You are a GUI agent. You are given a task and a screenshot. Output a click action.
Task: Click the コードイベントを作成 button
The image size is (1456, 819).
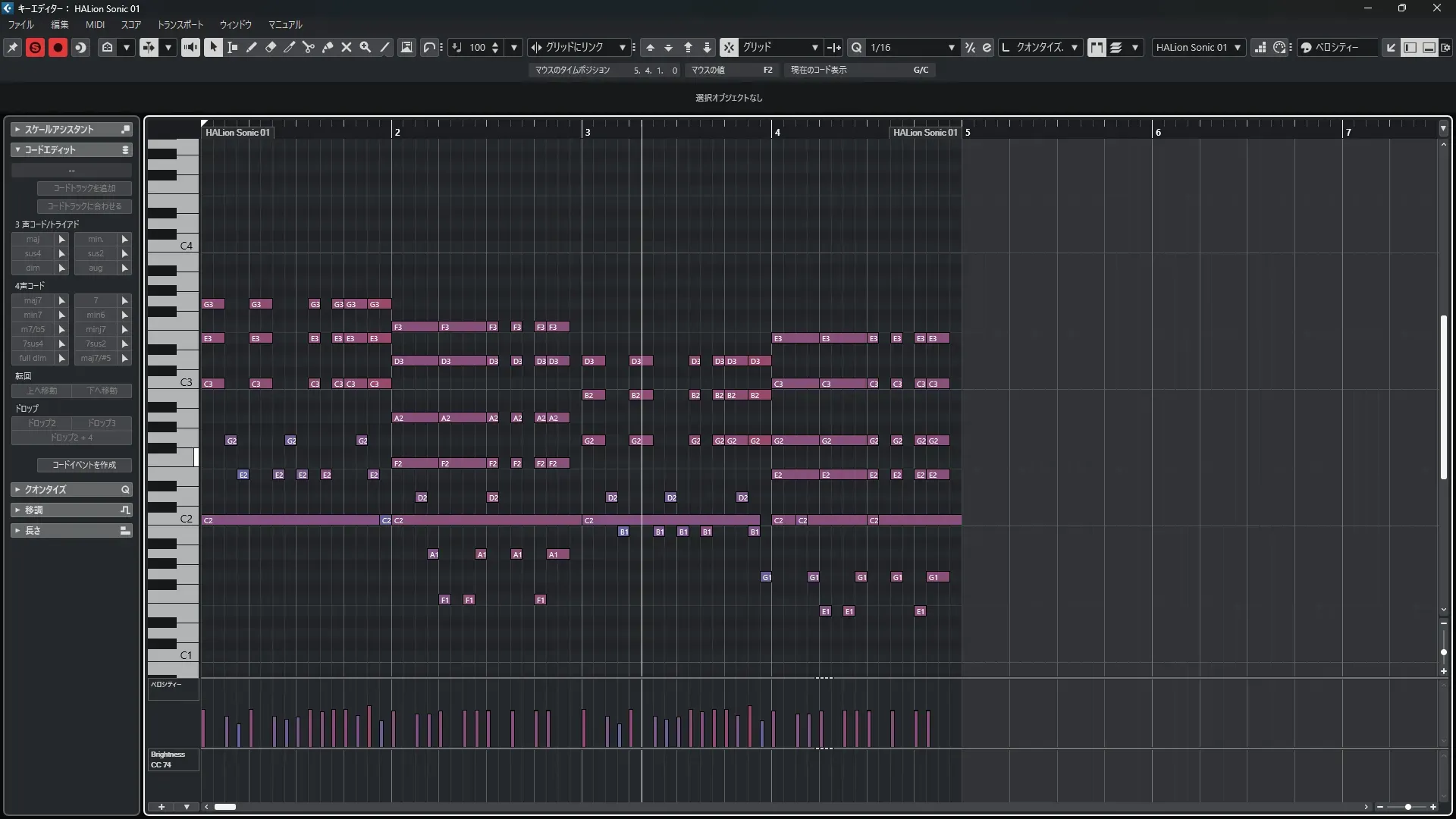(84, 465)
